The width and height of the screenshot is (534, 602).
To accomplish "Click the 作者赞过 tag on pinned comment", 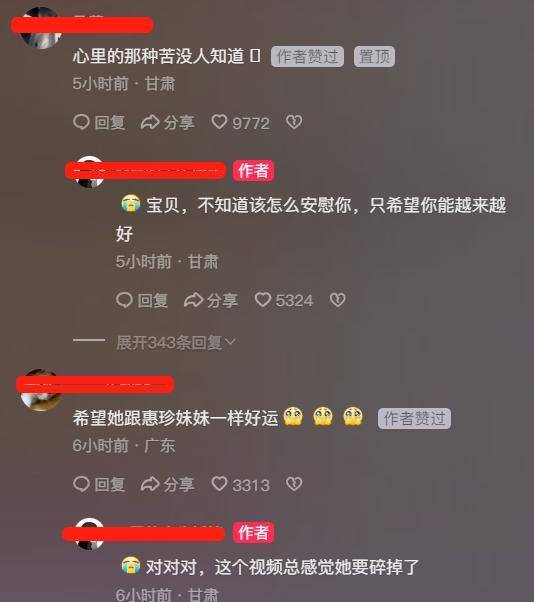I will click(x=307, y=57).
